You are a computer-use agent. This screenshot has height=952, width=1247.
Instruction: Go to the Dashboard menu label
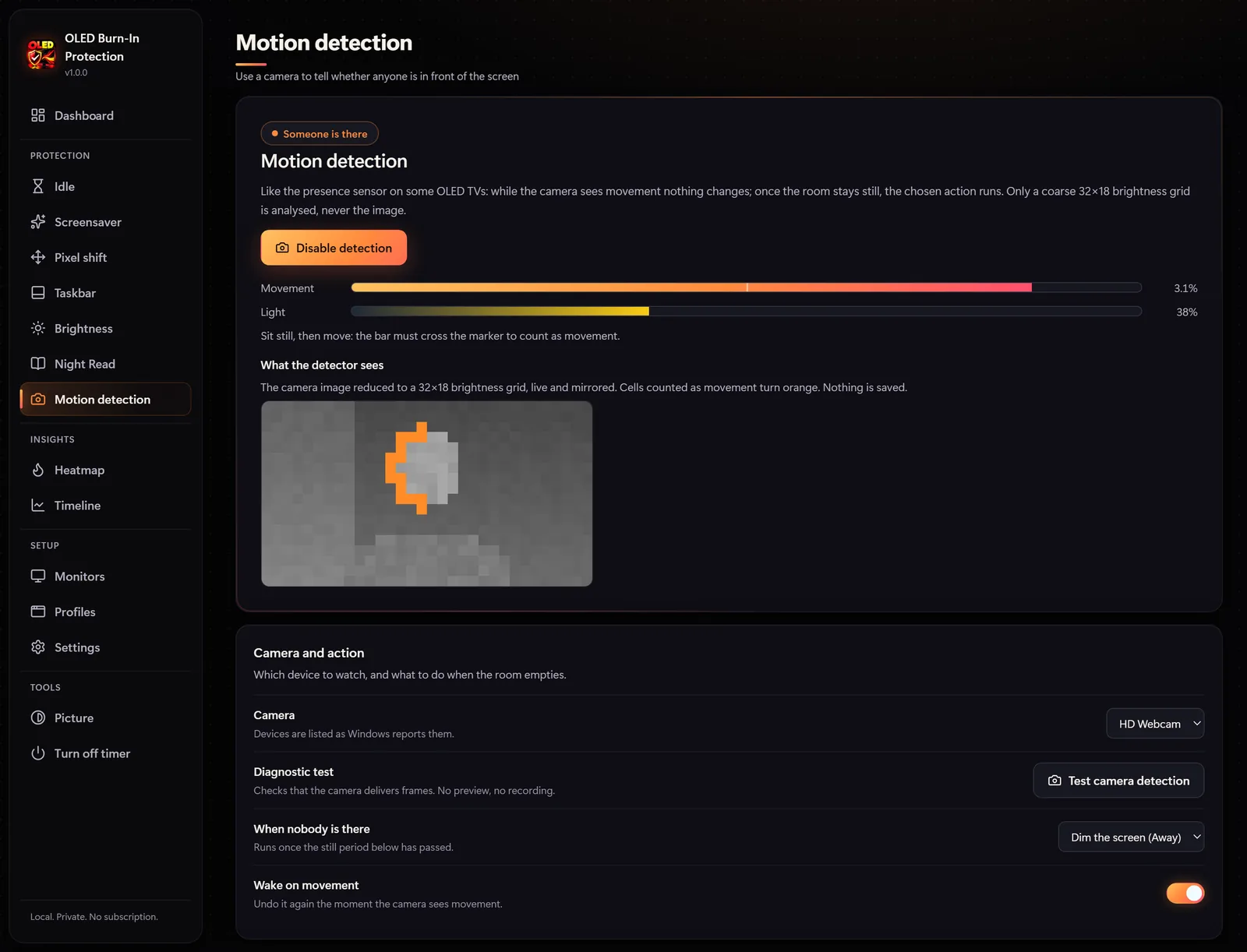point(84,115)
